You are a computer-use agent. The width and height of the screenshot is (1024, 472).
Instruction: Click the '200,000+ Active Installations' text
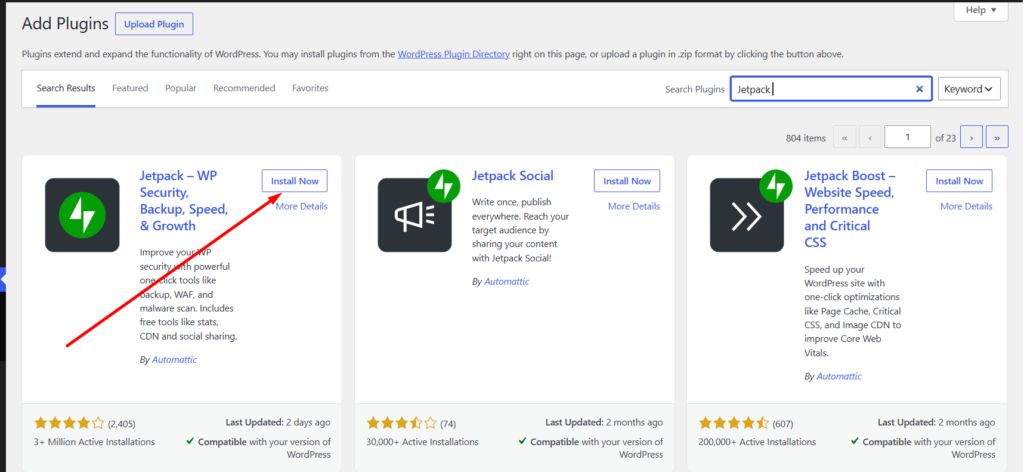757,442
